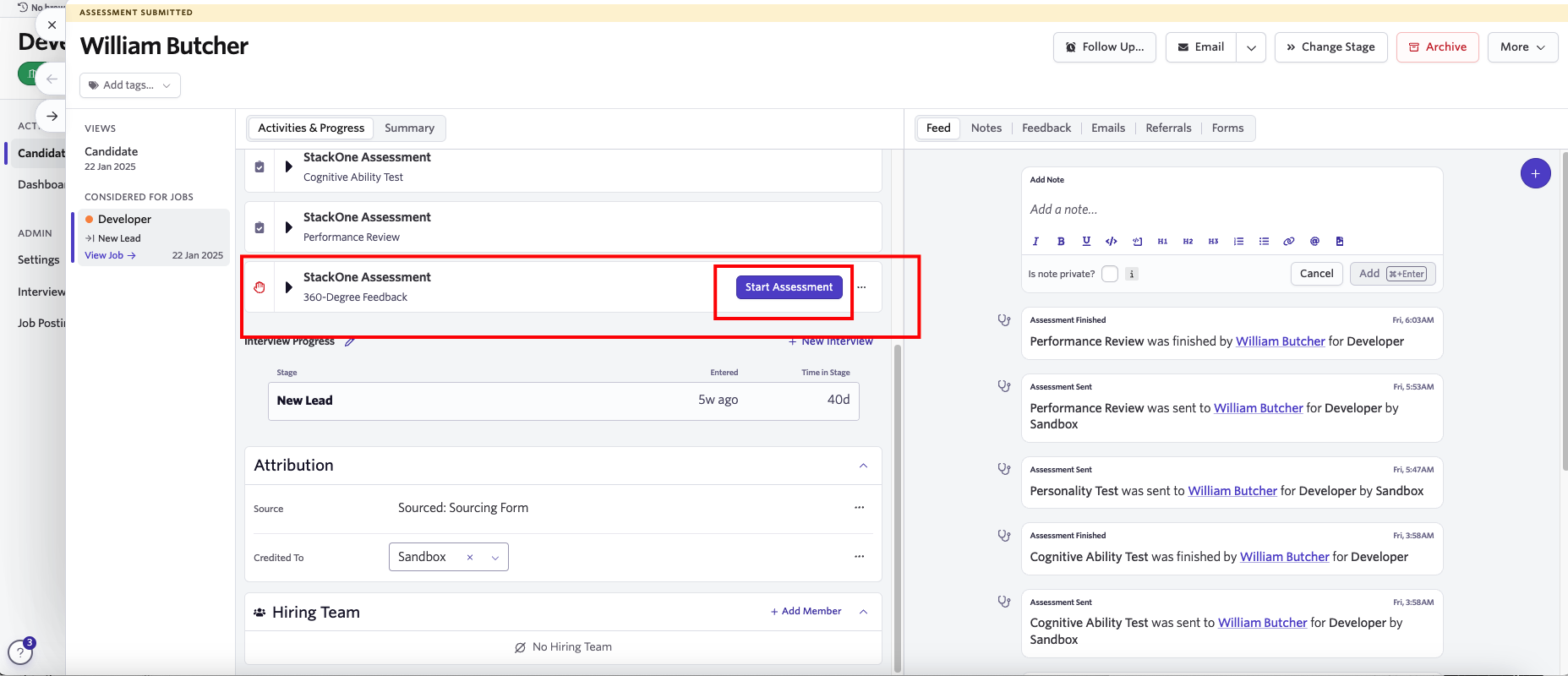Click the Start Assessment button

point(789,287)
